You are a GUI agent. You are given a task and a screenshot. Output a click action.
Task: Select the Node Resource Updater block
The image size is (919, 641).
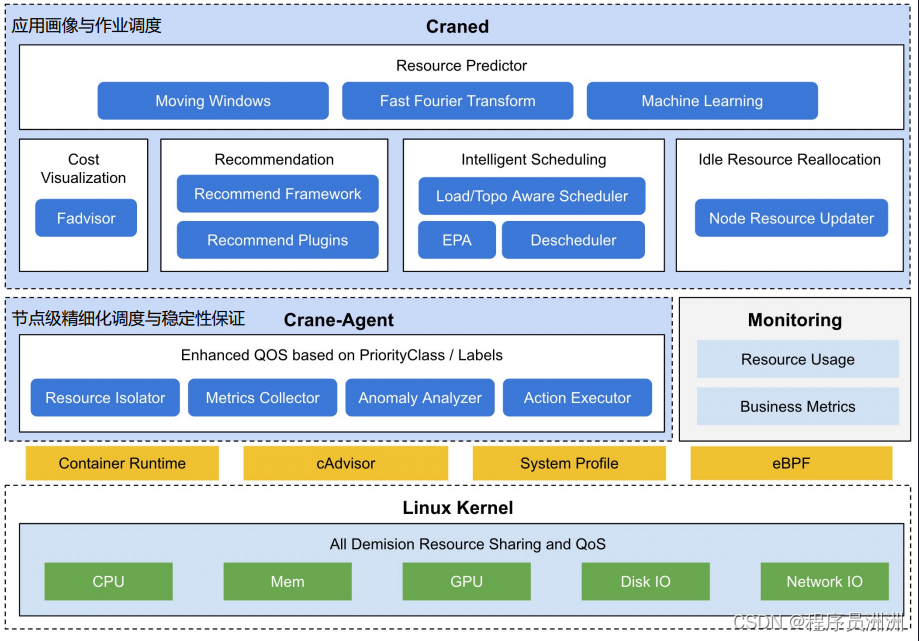point(791,218)
